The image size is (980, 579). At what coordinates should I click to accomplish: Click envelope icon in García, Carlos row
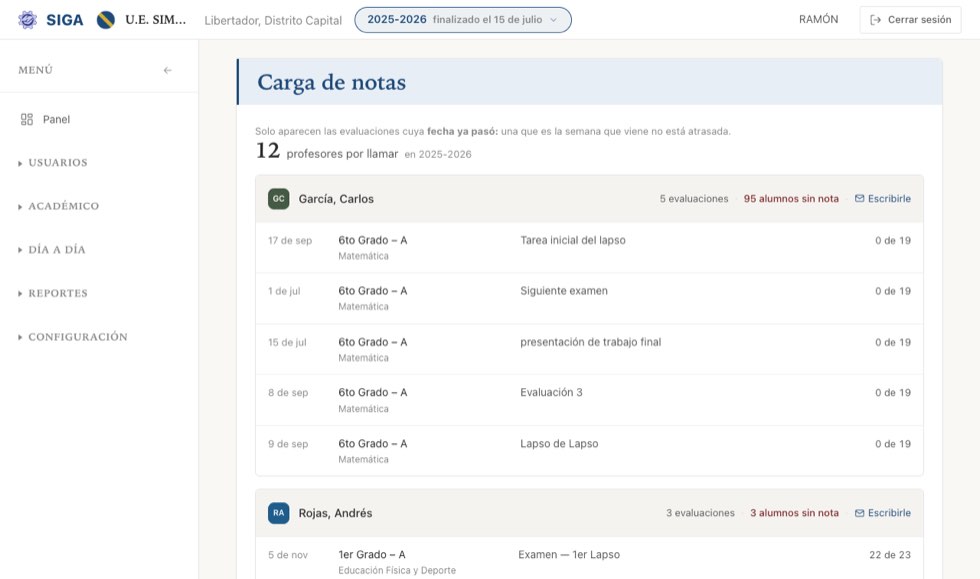point(859,199)
